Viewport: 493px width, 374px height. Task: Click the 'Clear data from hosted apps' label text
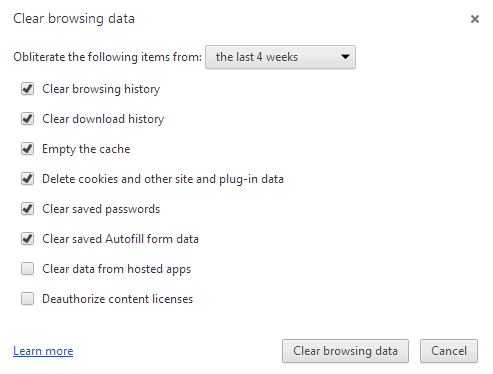[117, 269]
